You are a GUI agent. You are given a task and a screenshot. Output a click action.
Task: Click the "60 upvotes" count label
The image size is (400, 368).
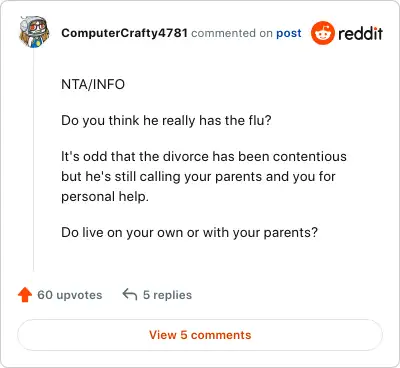coord(70,295)
